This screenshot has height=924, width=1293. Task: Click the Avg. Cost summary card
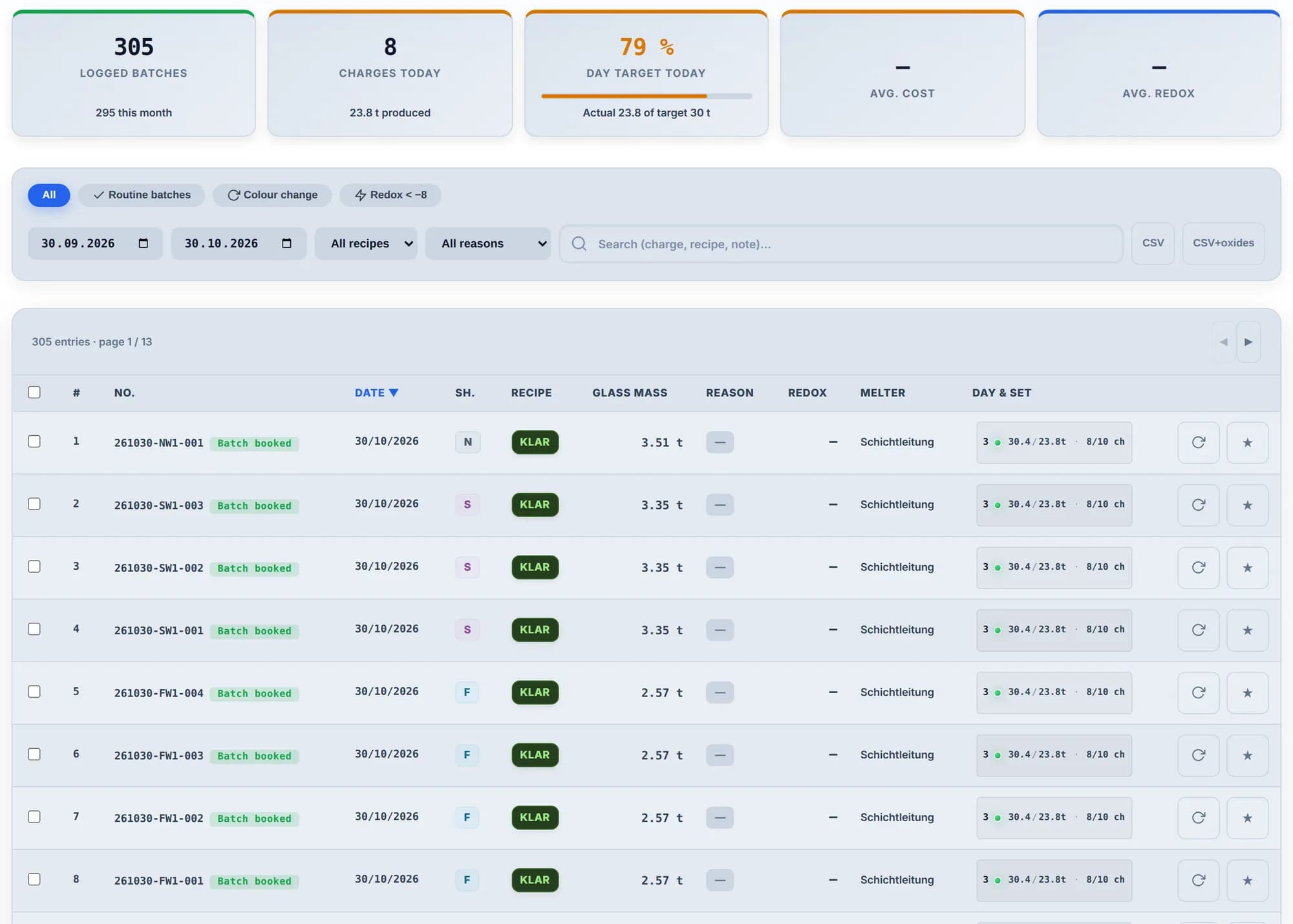pyautogui.click(x=903, y=73)
